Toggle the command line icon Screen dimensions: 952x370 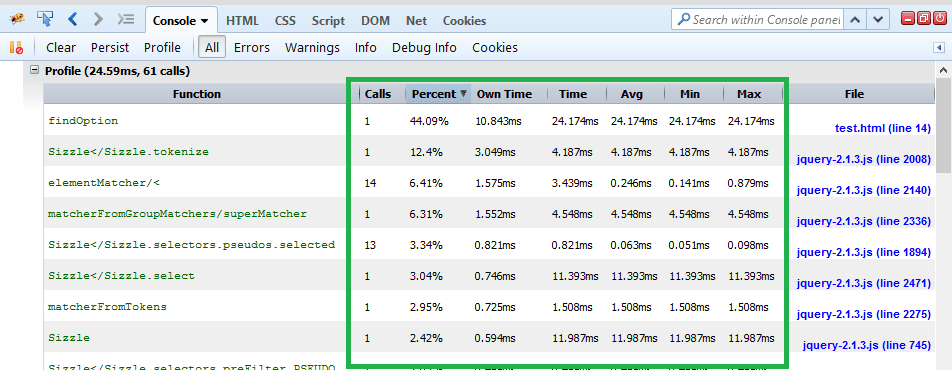(x=125, y=19)
